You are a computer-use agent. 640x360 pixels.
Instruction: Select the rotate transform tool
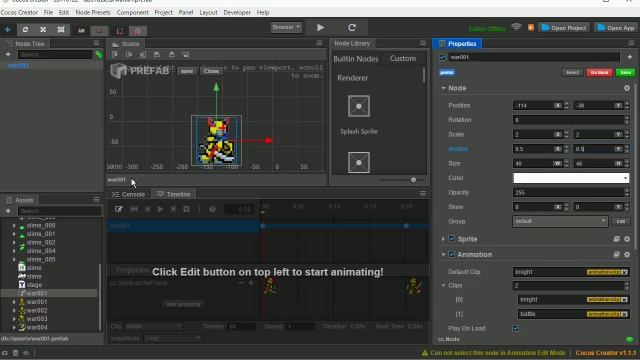click(25, 29)
